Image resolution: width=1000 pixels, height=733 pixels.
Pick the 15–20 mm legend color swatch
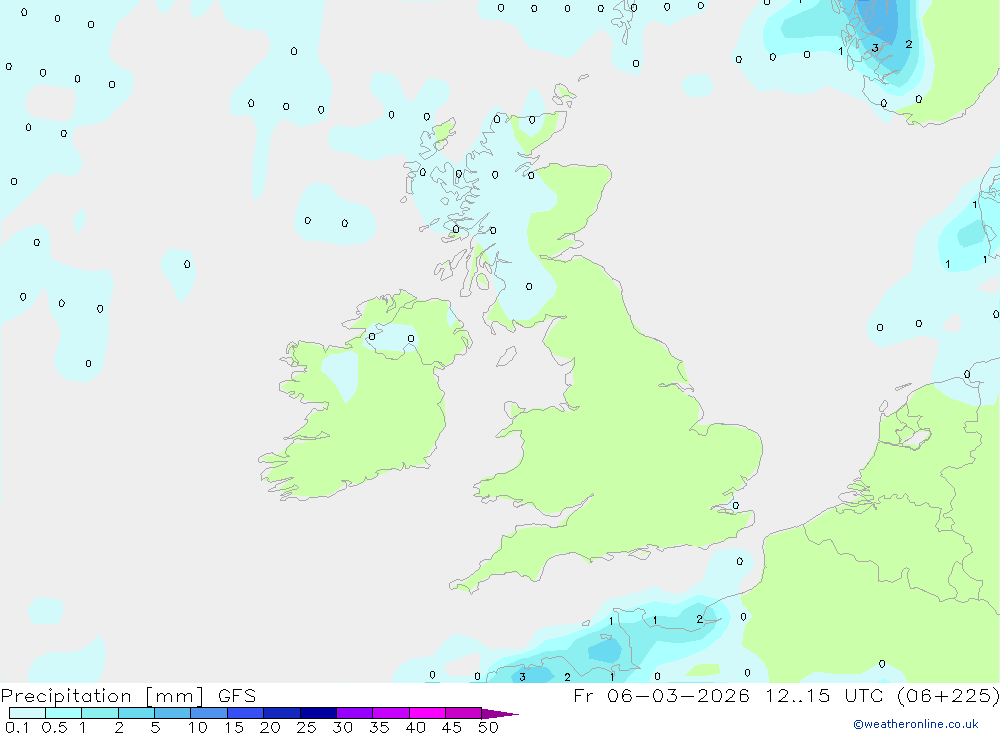click(x=245, y=713)
